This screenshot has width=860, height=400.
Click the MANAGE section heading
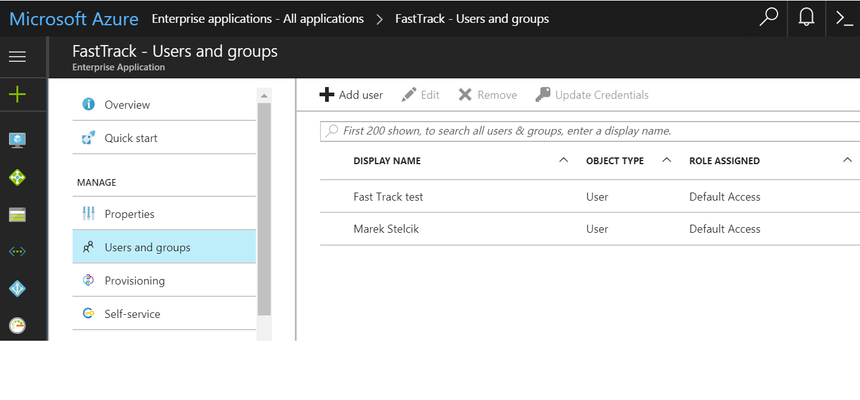[97, 182]
